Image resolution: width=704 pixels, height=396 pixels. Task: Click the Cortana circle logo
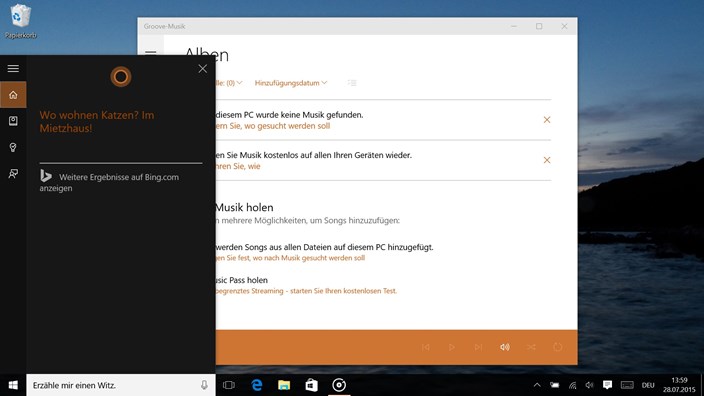click(121, 77)
